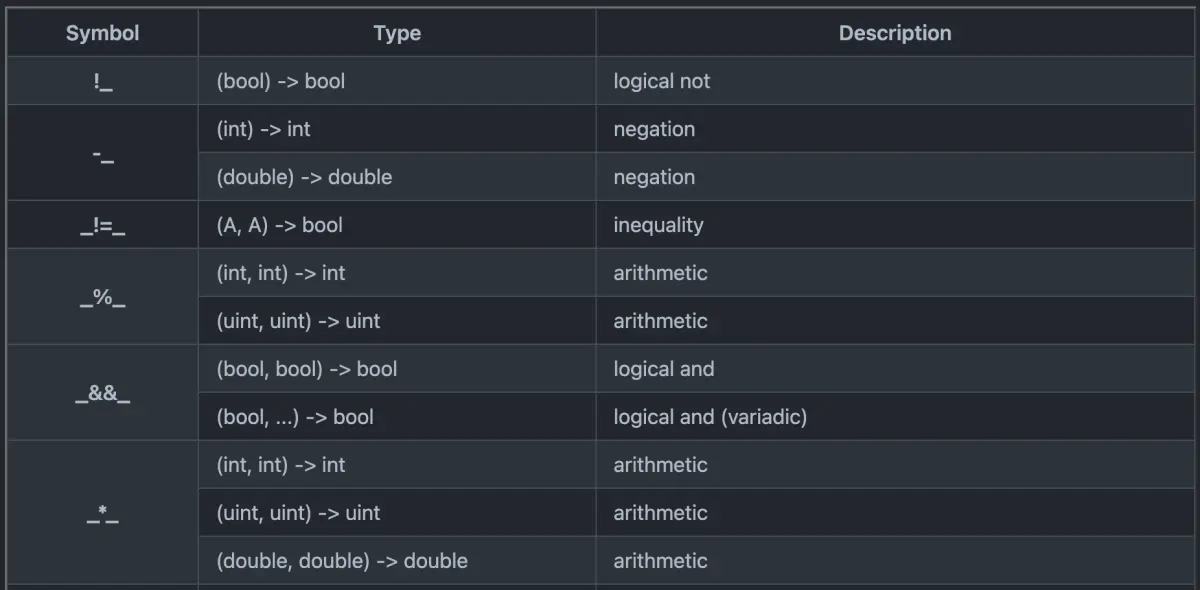Click the (A, A) -> bool type cell

[279, 225]
